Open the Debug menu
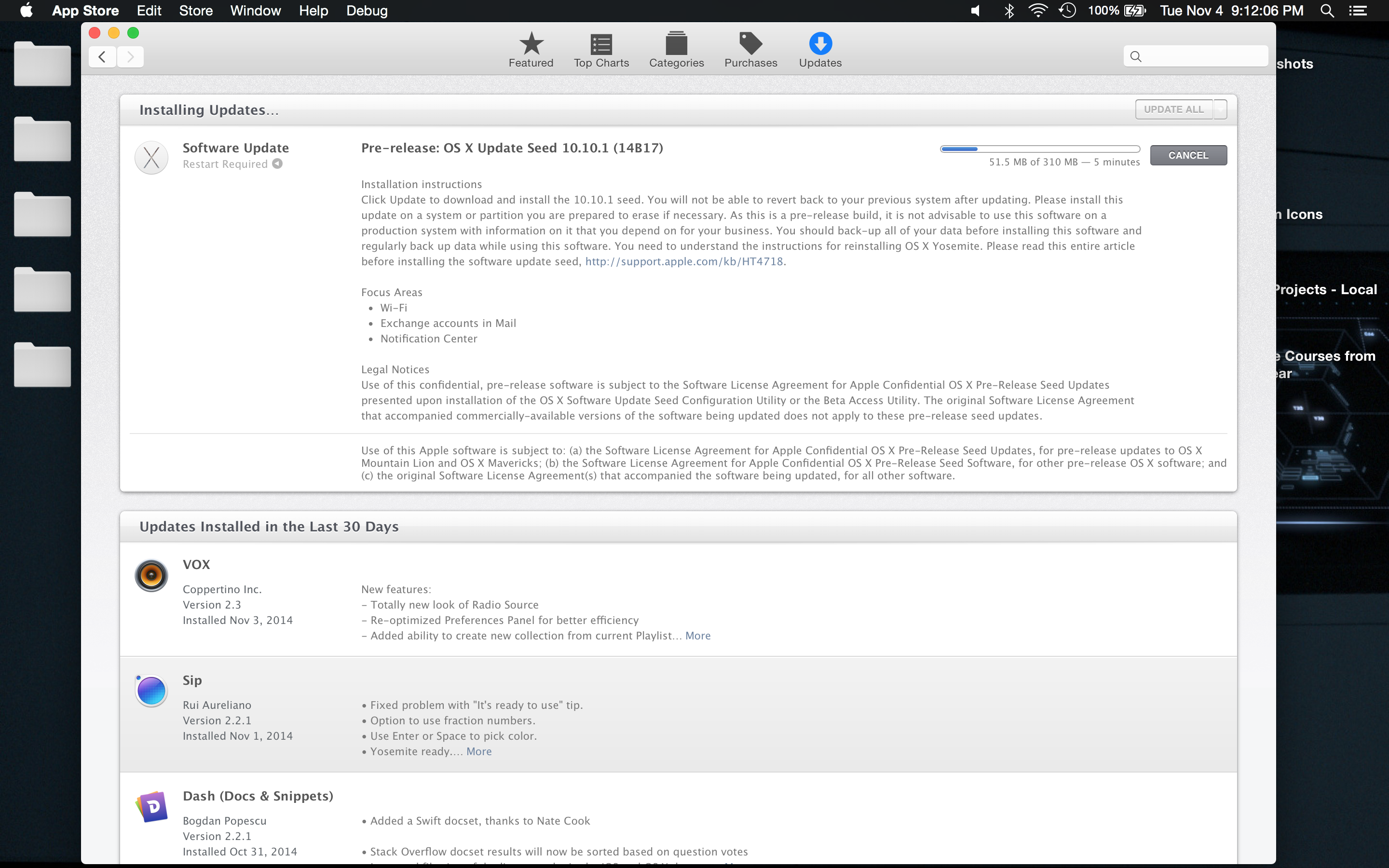The image size is (1389, 868). coord(367,10)
